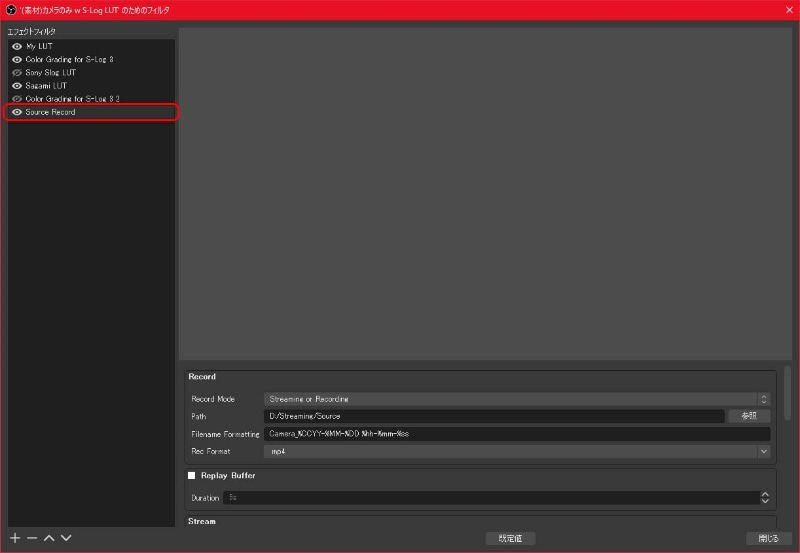Open the Rec Format mp4 dropdown
This screenshot has width=800, height=553.
pyautogui.click(x=516, y=451)
